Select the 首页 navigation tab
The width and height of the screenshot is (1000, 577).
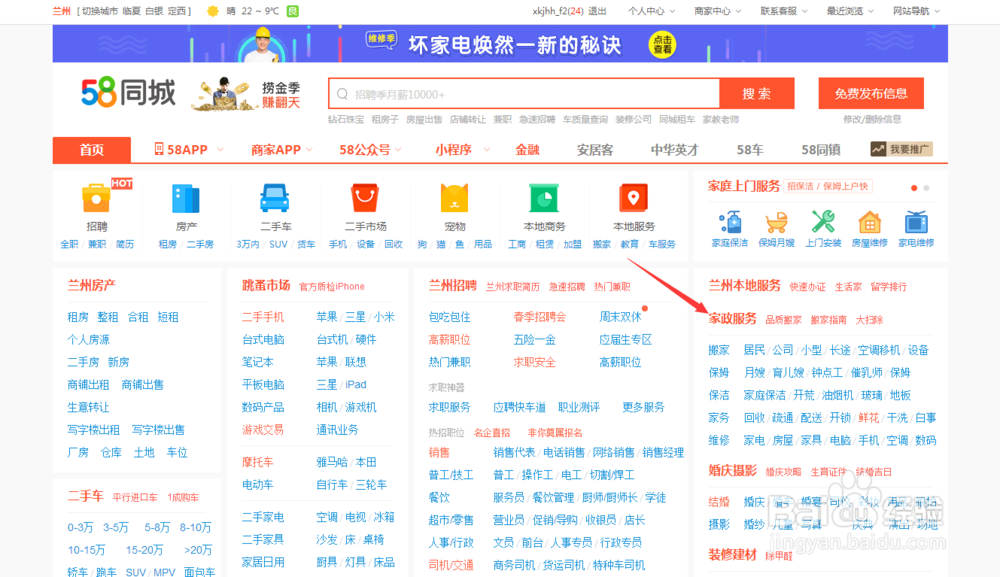[x=92, y=150]
